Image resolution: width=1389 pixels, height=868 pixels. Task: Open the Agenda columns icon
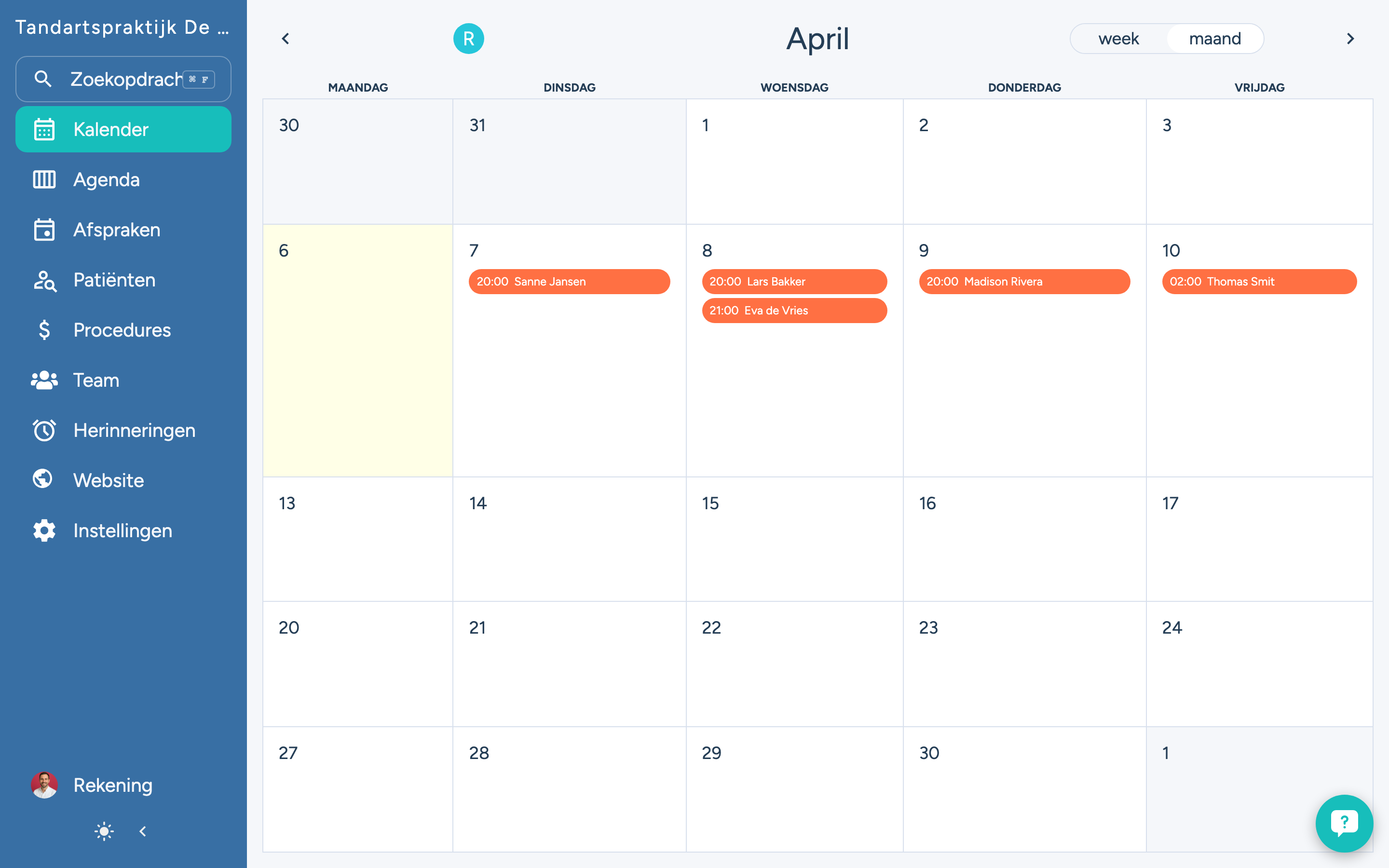pos(44,180)
